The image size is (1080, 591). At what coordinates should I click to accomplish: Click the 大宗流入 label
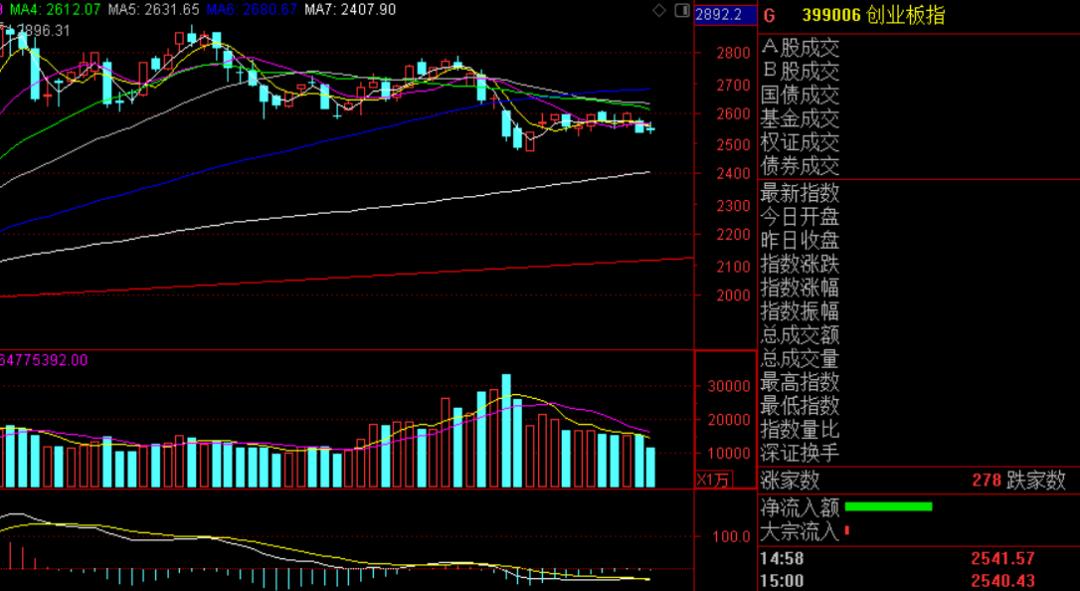pos(800,531)
